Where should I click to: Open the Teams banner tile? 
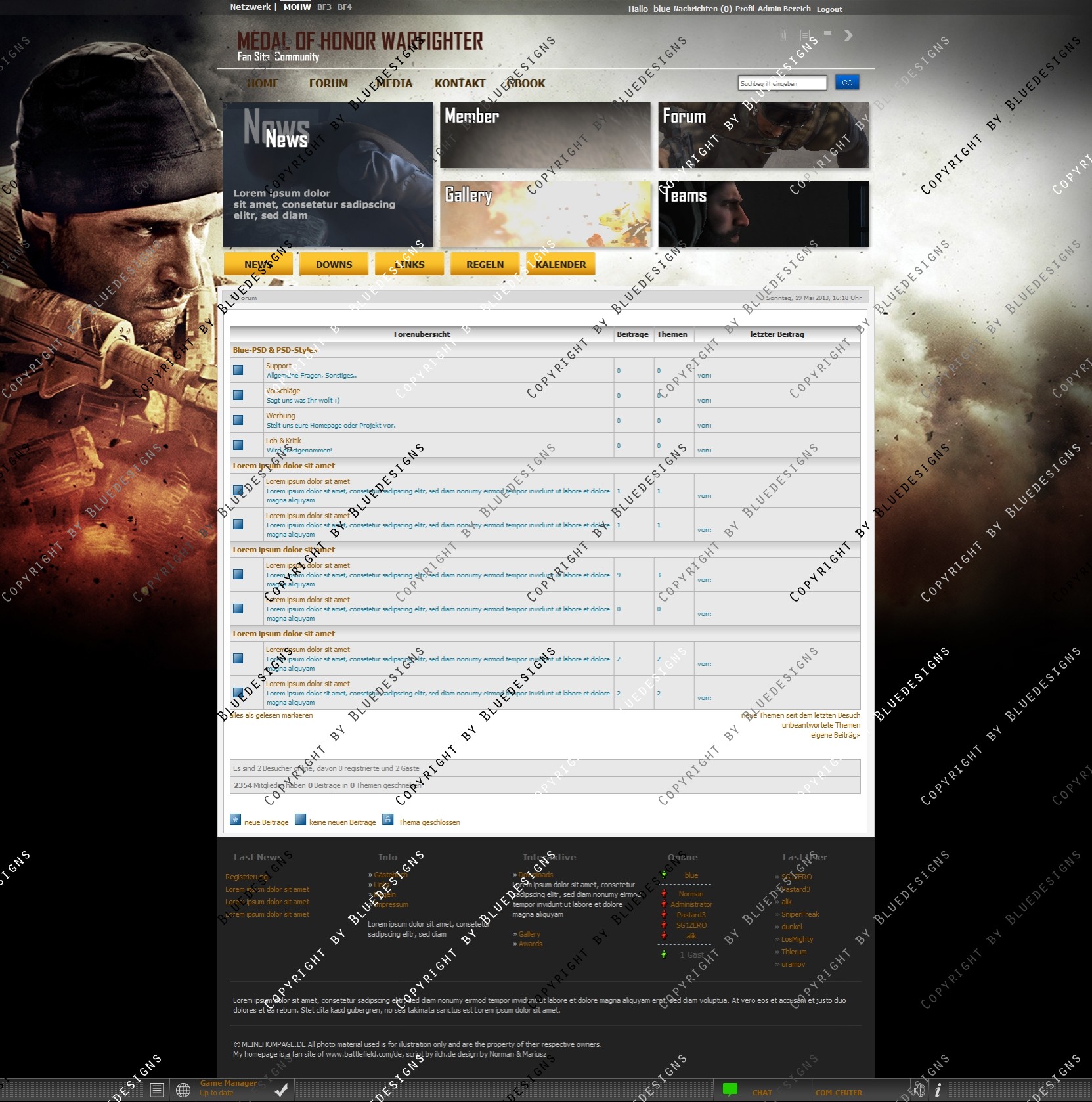[763, 214]
